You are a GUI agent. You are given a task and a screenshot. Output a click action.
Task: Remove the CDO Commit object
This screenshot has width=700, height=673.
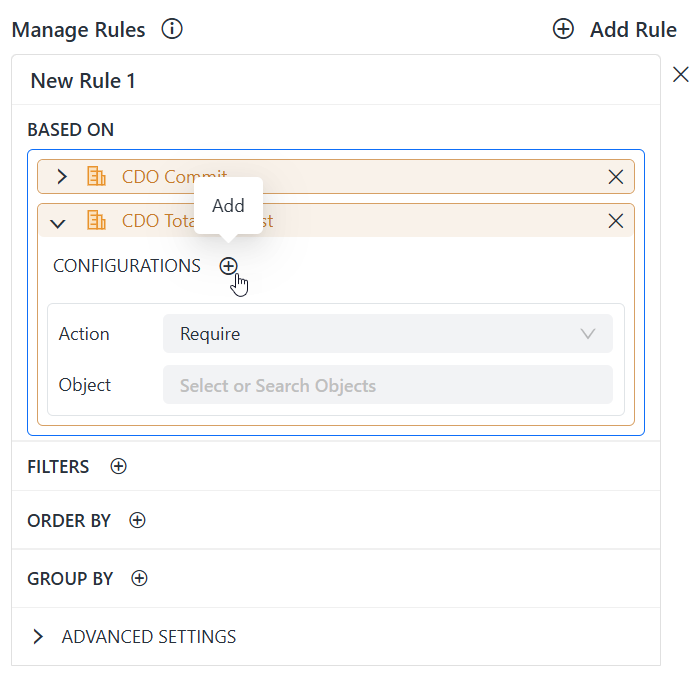(x=616, y=177)
